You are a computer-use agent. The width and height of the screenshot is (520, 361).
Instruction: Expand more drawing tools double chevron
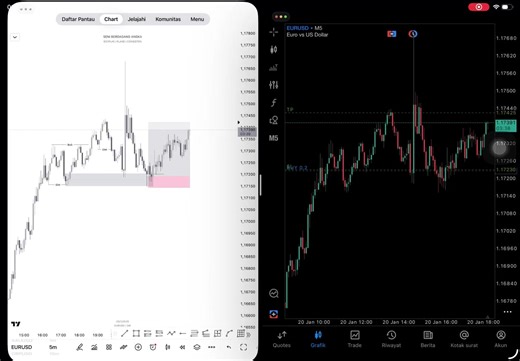[249, 334]
